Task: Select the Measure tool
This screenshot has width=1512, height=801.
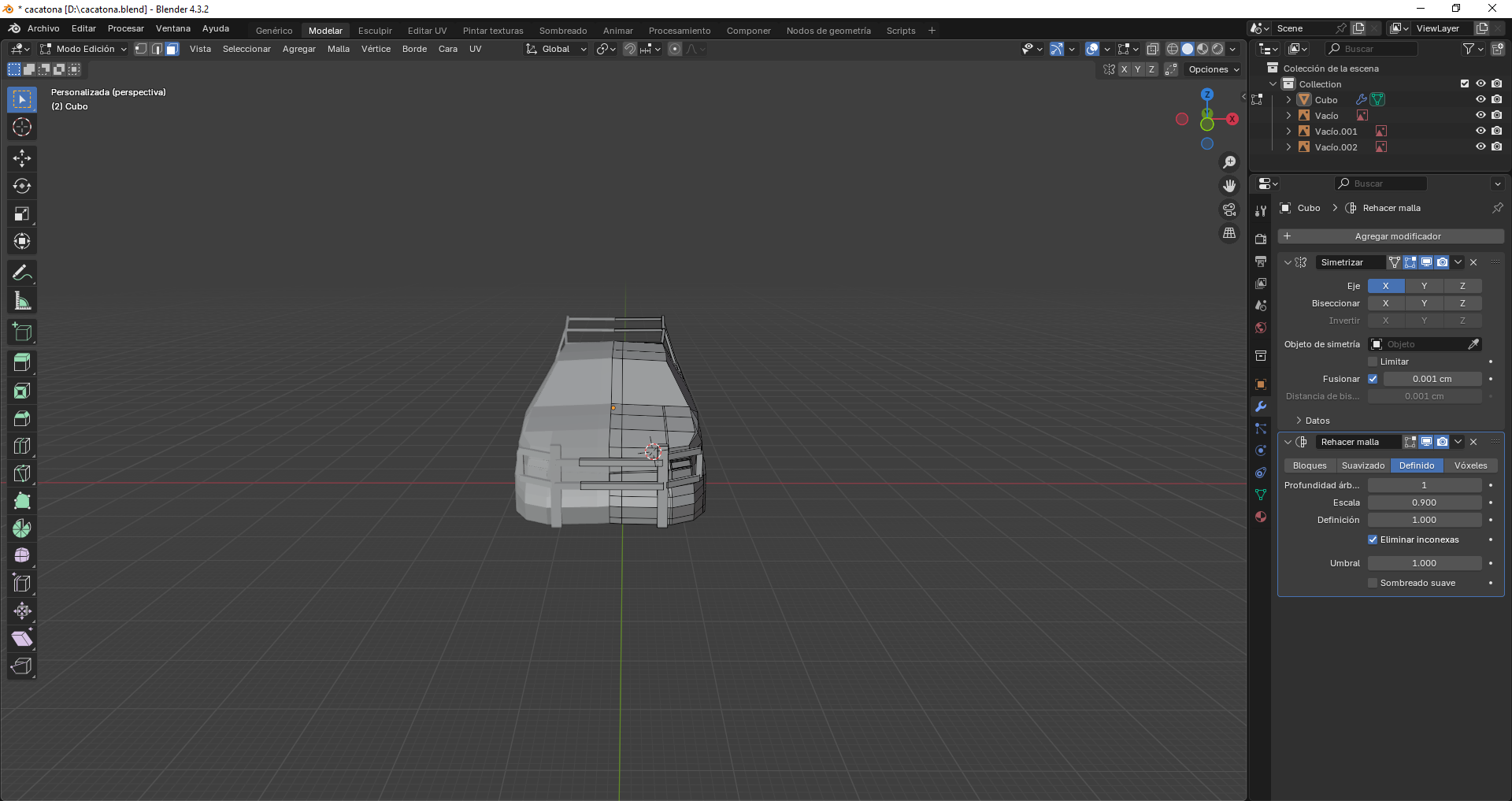Action: tap(22, 300)
